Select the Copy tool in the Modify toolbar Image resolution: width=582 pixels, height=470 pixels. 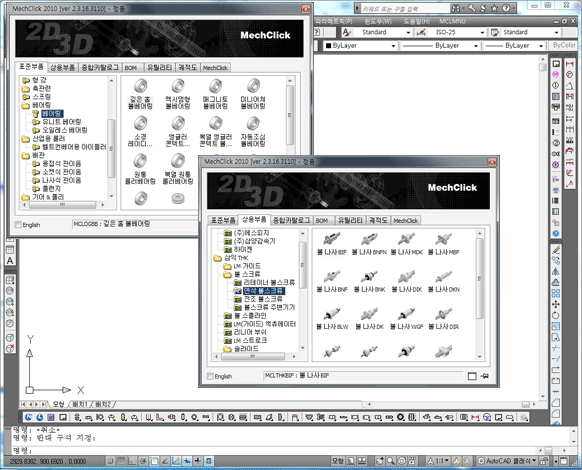(x=556, y=261)
